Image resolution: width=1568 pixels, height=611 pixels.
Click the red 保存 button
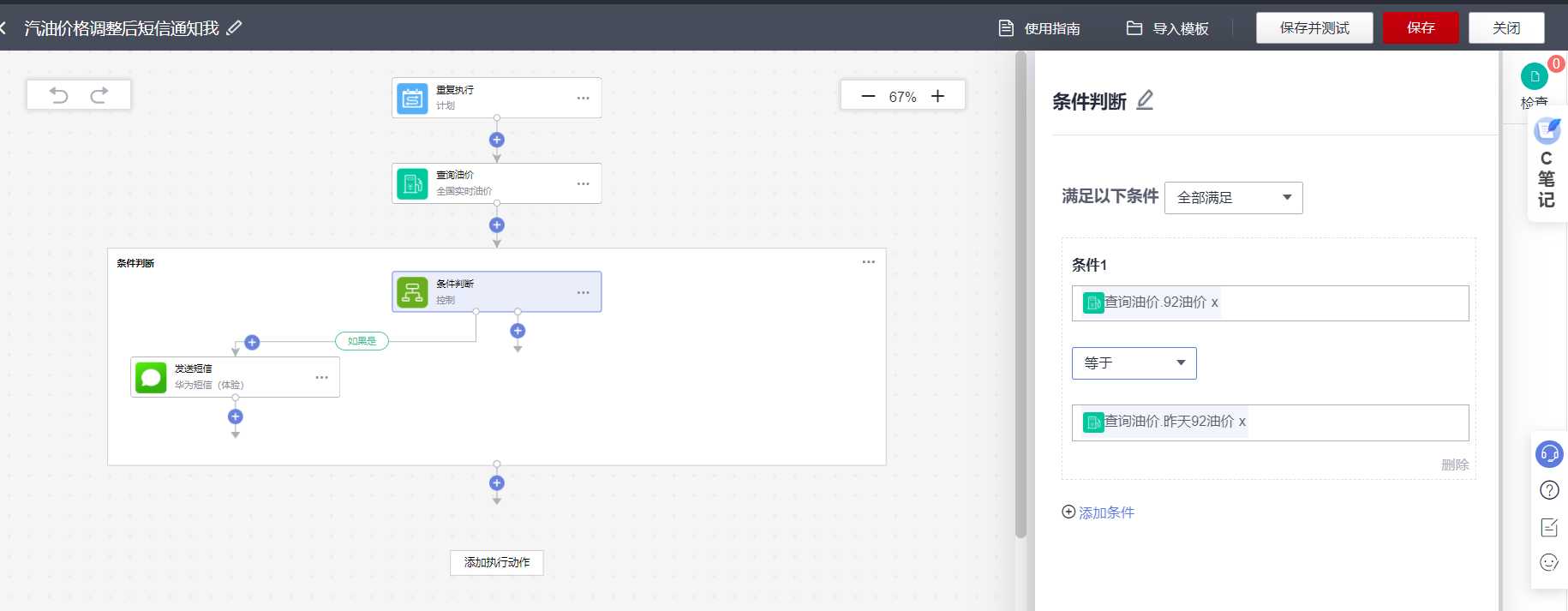1421,28
